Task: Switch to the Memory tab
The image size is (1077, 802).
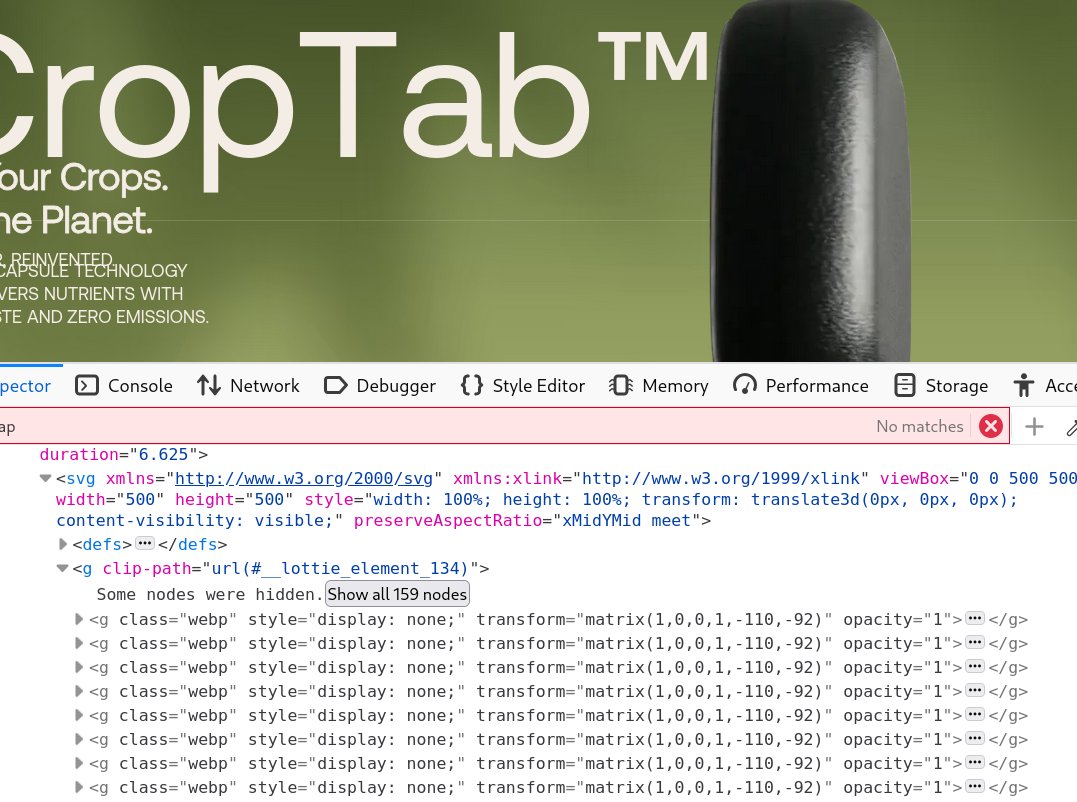Action: tap(659, 386)
